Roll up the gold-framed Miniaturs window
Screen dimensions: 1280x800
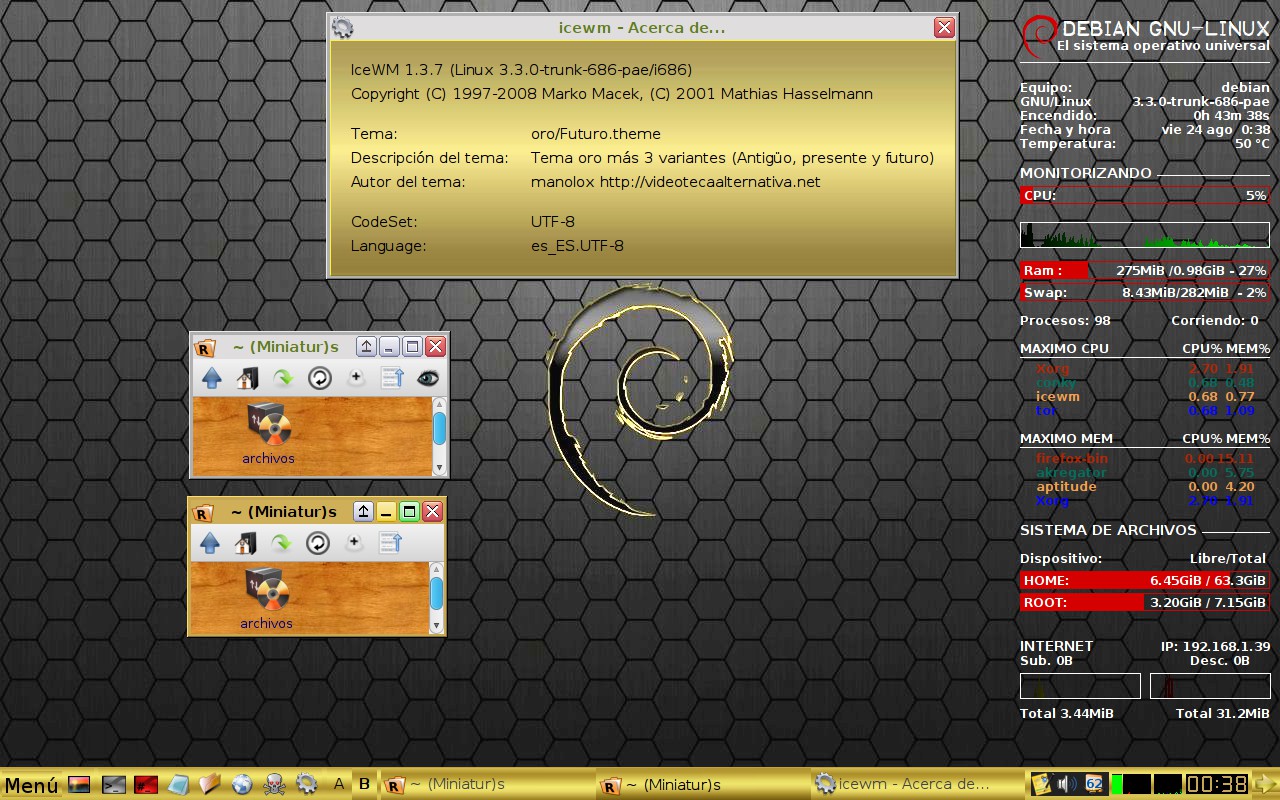click(364, 512)
